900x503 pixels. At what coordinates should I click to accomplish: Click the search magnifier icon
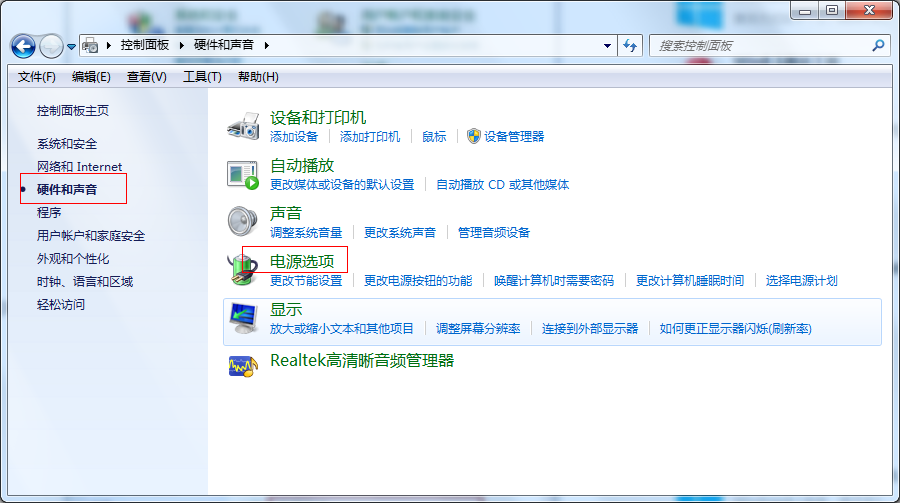tap(878, 45)
